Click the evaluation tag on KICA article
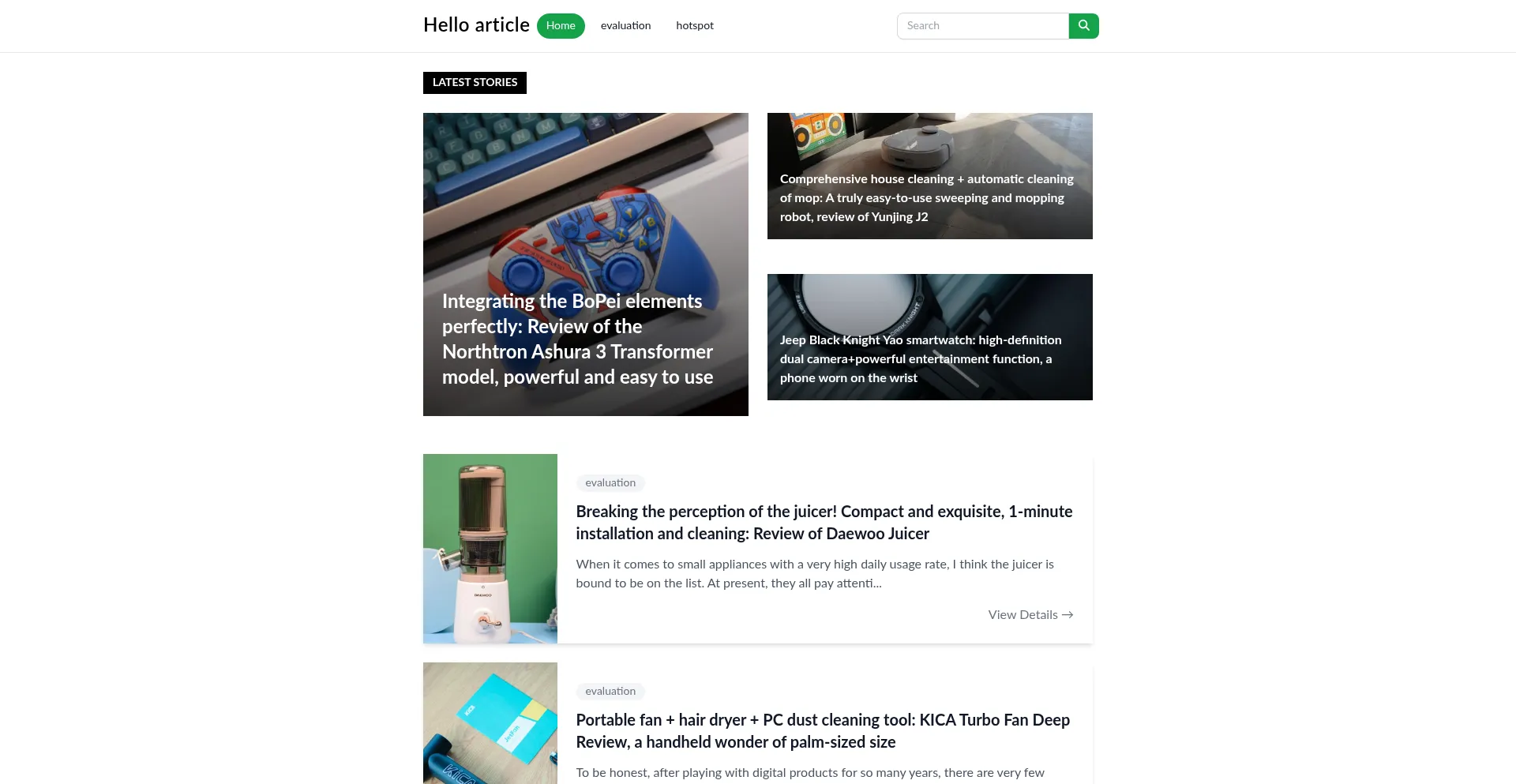Image resolution: width=1516 pixels, height=784 pixels. point(610,692)
